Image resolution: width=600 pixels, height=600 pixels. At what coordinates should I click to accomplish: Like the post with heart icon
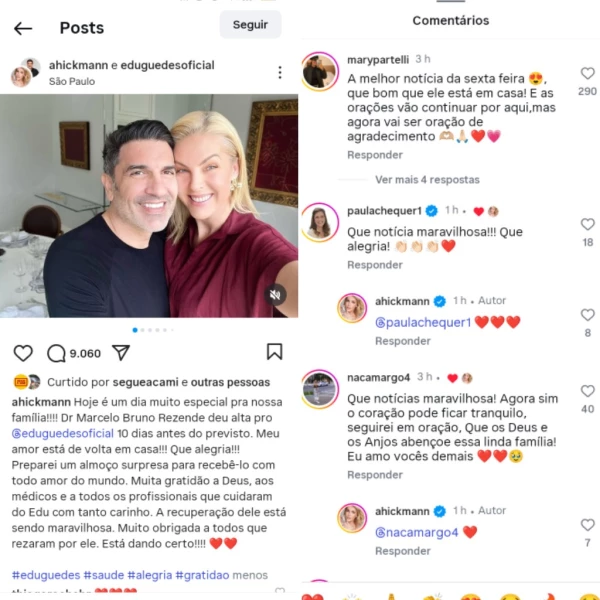coord(23,353)
